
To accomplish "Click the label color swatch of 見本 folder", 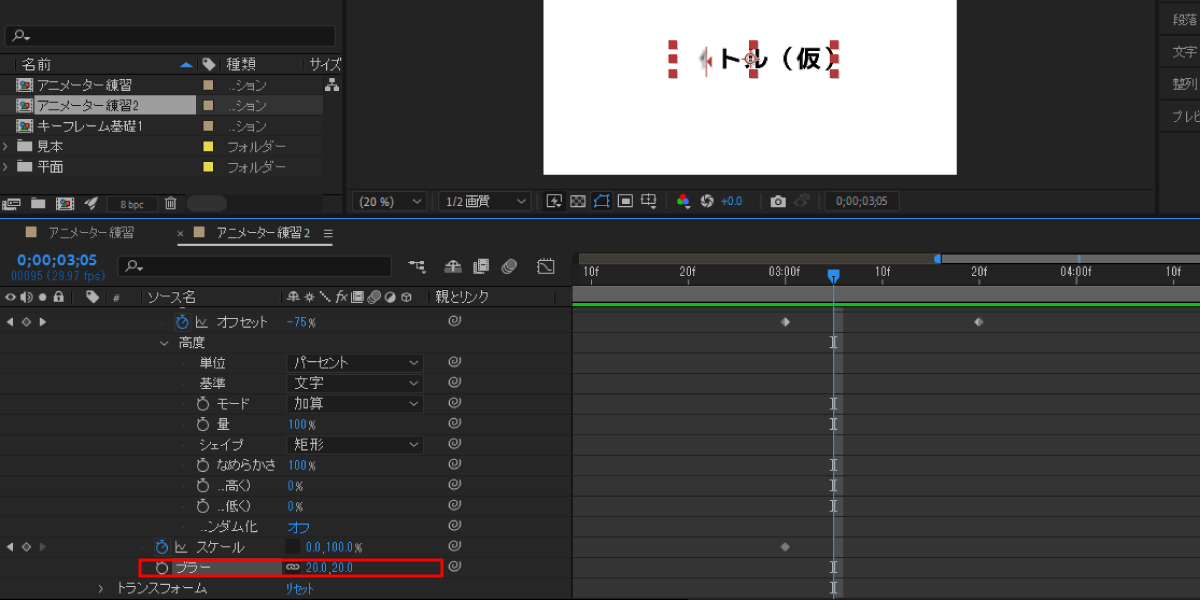I will (x=208, y=146).
